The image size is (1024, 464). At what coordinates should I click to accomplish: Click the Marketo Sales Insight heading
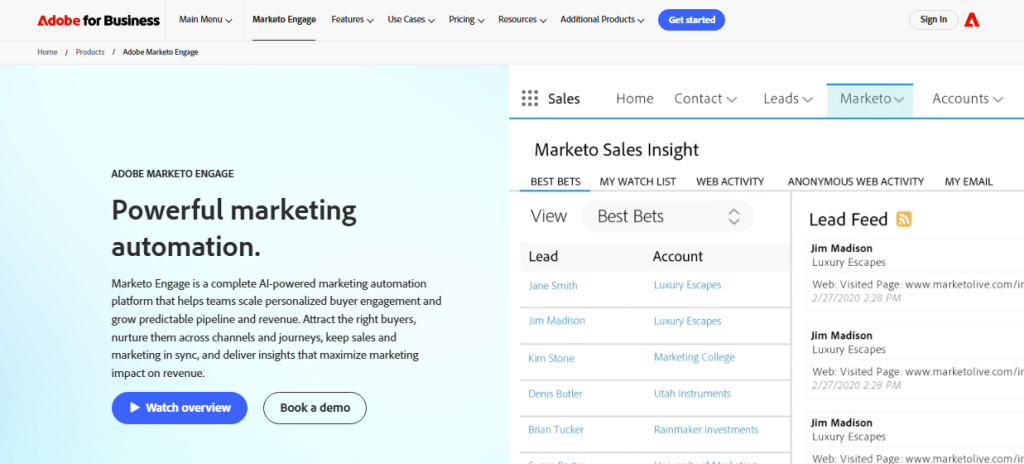pyautogui.click(x=616, y=150)
